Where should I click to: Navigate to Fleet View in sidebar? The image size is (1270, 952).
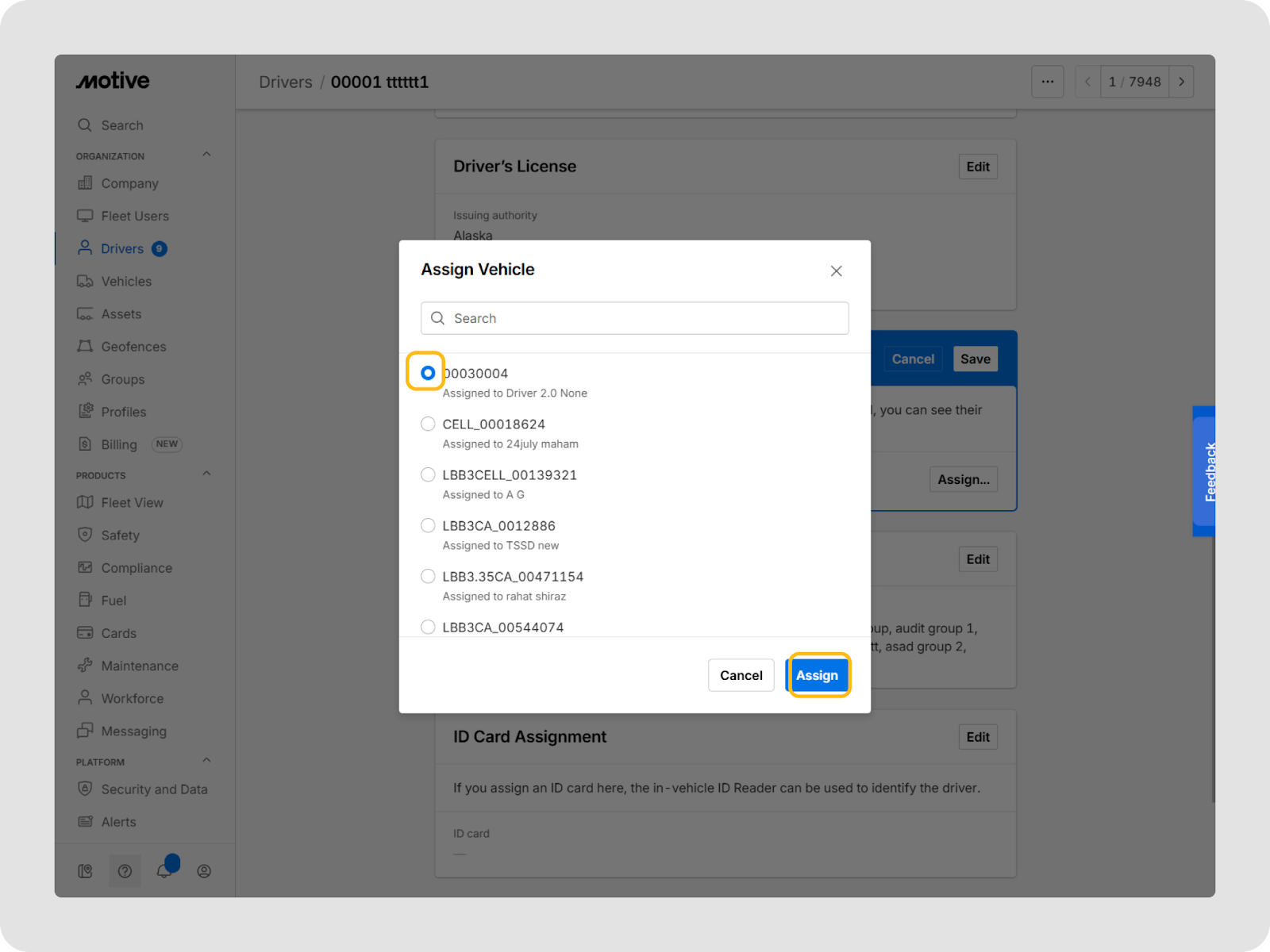[132, 503]
